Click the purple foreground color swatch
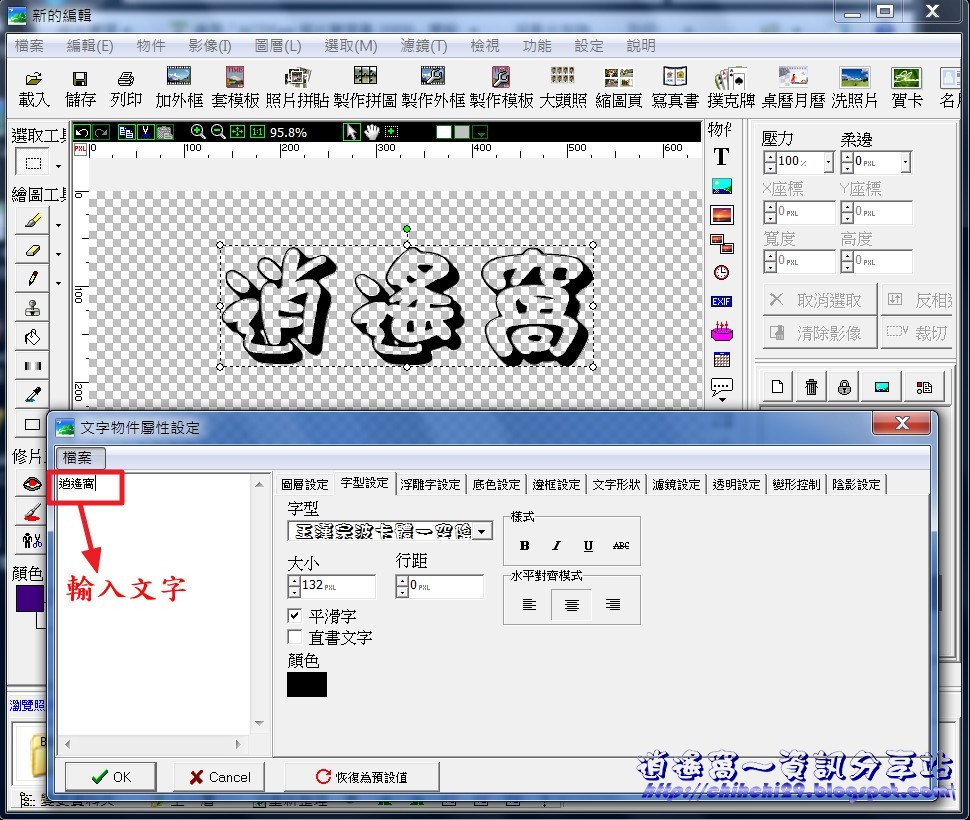 [x=29, y=598]
